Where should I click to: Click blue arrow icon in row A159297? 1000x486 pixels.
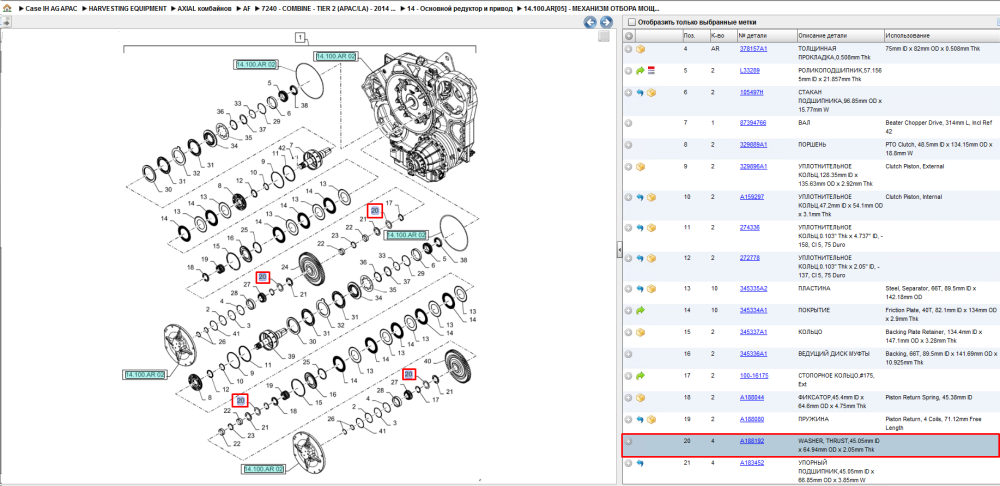click(x=641, y=197)
